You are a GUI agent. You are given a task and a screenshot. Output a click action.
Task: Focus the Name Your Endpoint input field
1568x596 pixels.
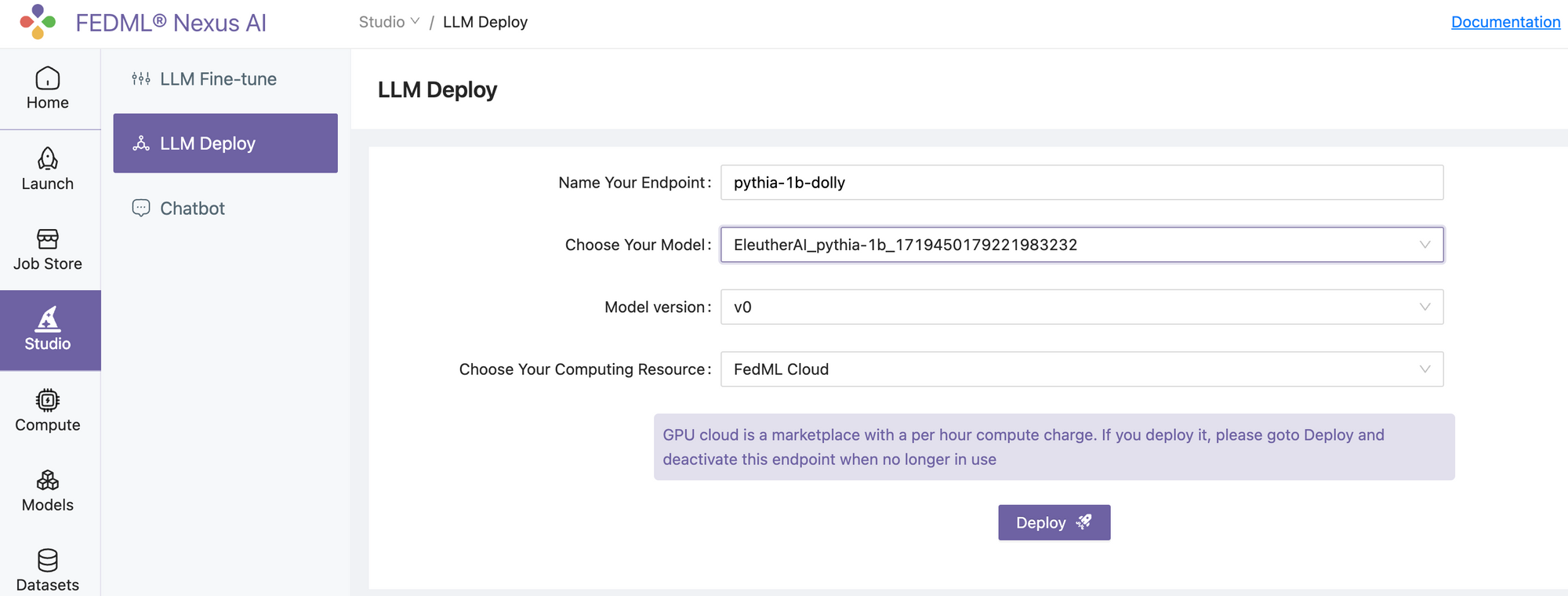[1082, 183]
